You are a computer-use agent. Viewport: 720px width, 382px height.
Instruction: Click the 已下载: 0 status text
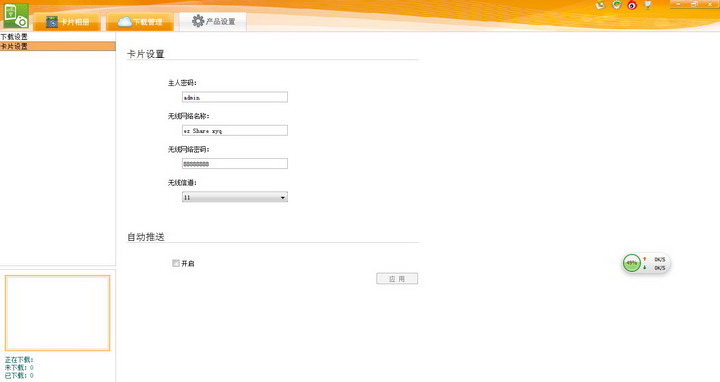(x=19, y=375)
